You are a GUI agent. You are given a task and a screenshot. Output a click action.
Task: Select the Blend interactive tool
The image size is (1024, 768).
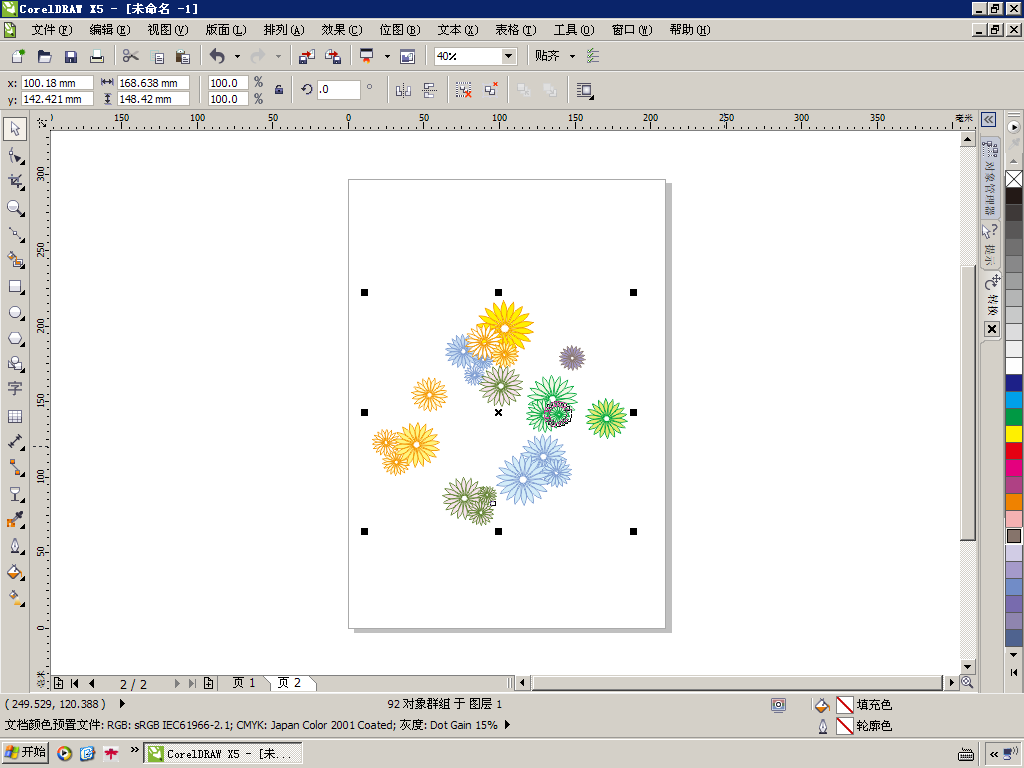click(15, 494)
